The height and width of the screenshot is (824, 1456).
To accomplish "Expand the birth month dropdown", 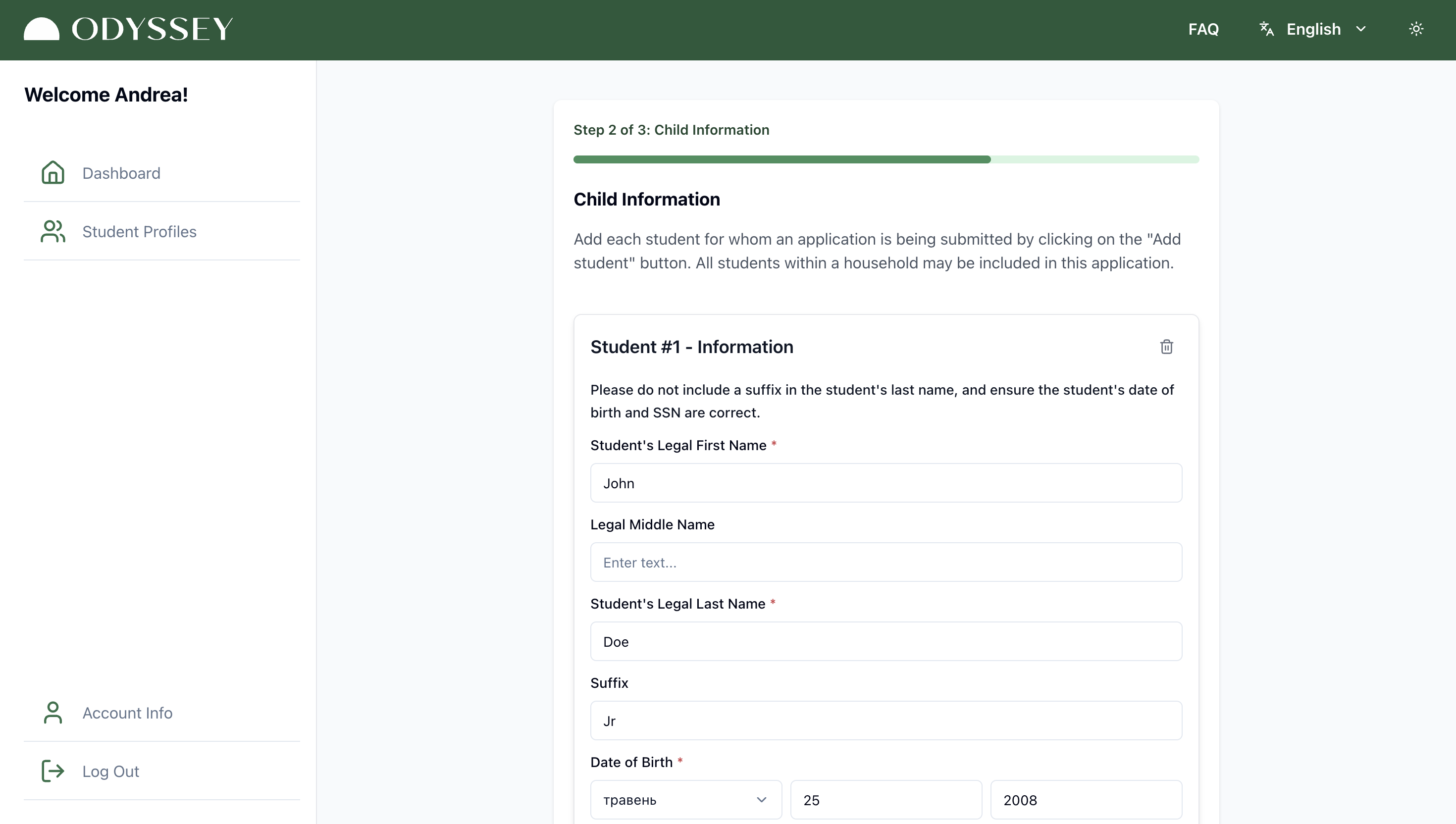I will 686,800.
